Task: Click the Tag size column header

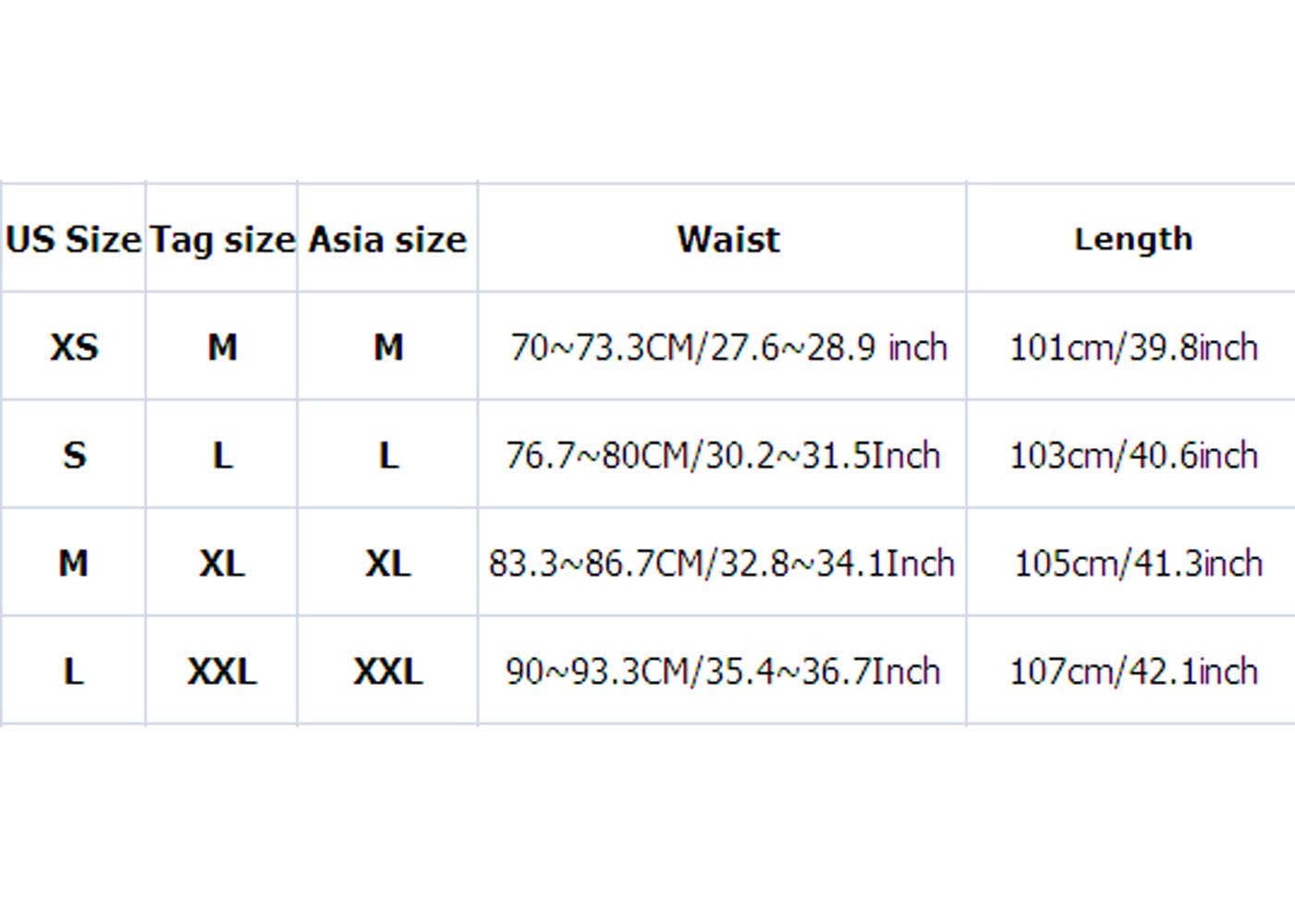Action: pos(222,239)
